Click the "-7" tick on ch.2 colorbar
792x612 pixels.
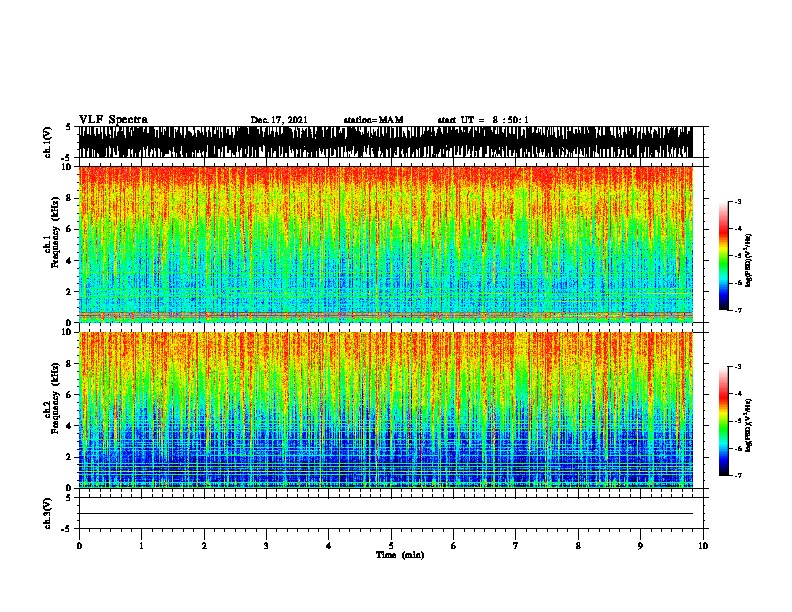[738, 475]
